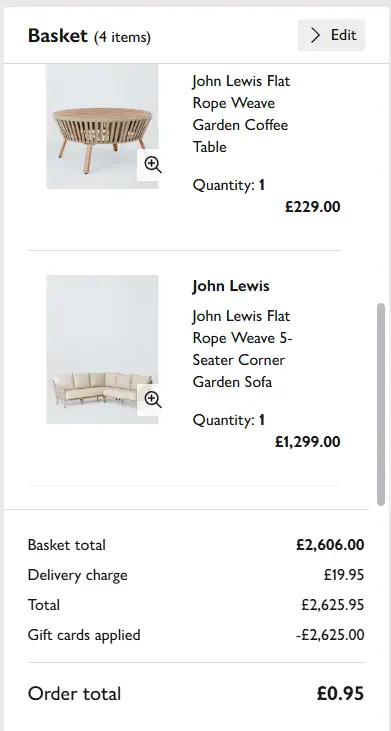Click the 4 items count text

[x=123, y=37]
